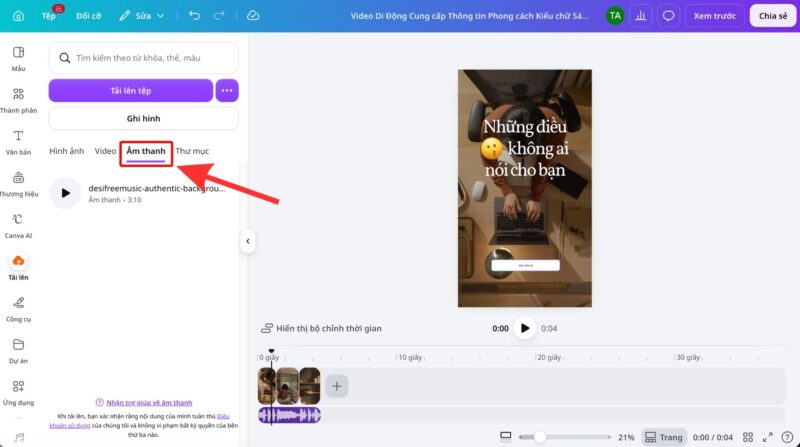
Task: Click the design title text
Action: pyautogui.click(x=469, y=16)
